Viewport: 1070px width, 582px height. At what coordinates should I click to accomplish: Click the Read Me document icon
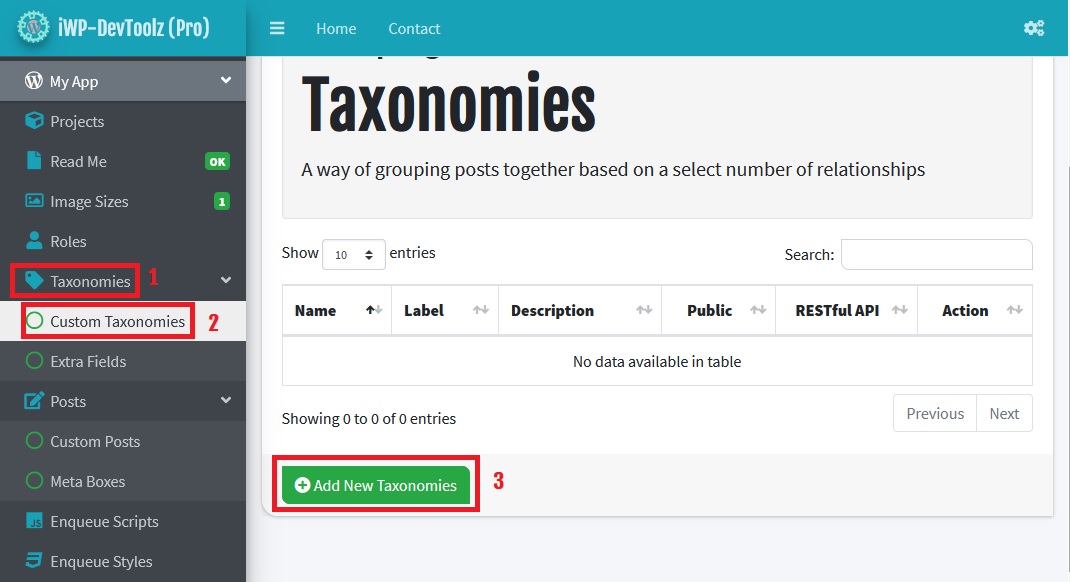[x=34, y=161]
